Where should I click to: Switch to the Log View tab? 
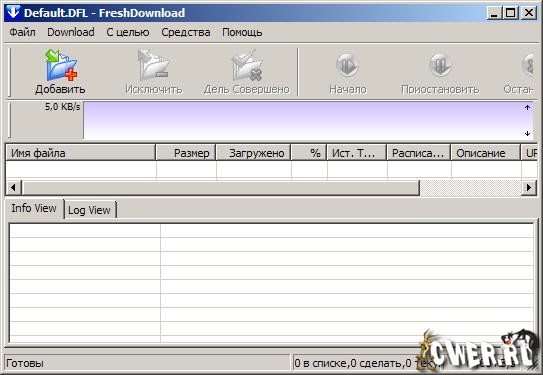90,210
